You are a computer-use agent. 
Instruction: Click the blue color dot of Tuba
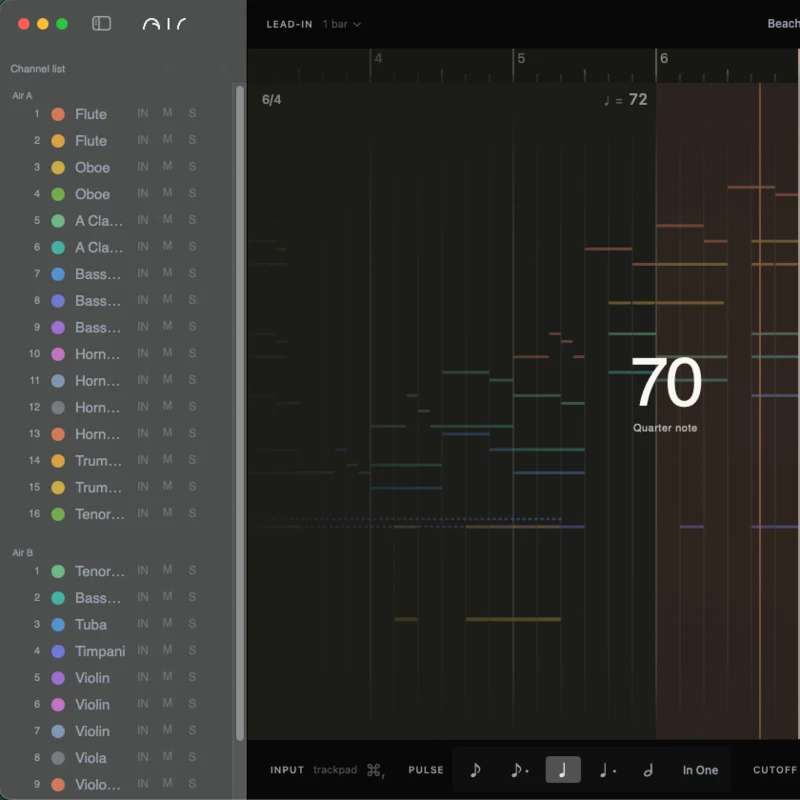pyautogui.click(x=58, y=624)
